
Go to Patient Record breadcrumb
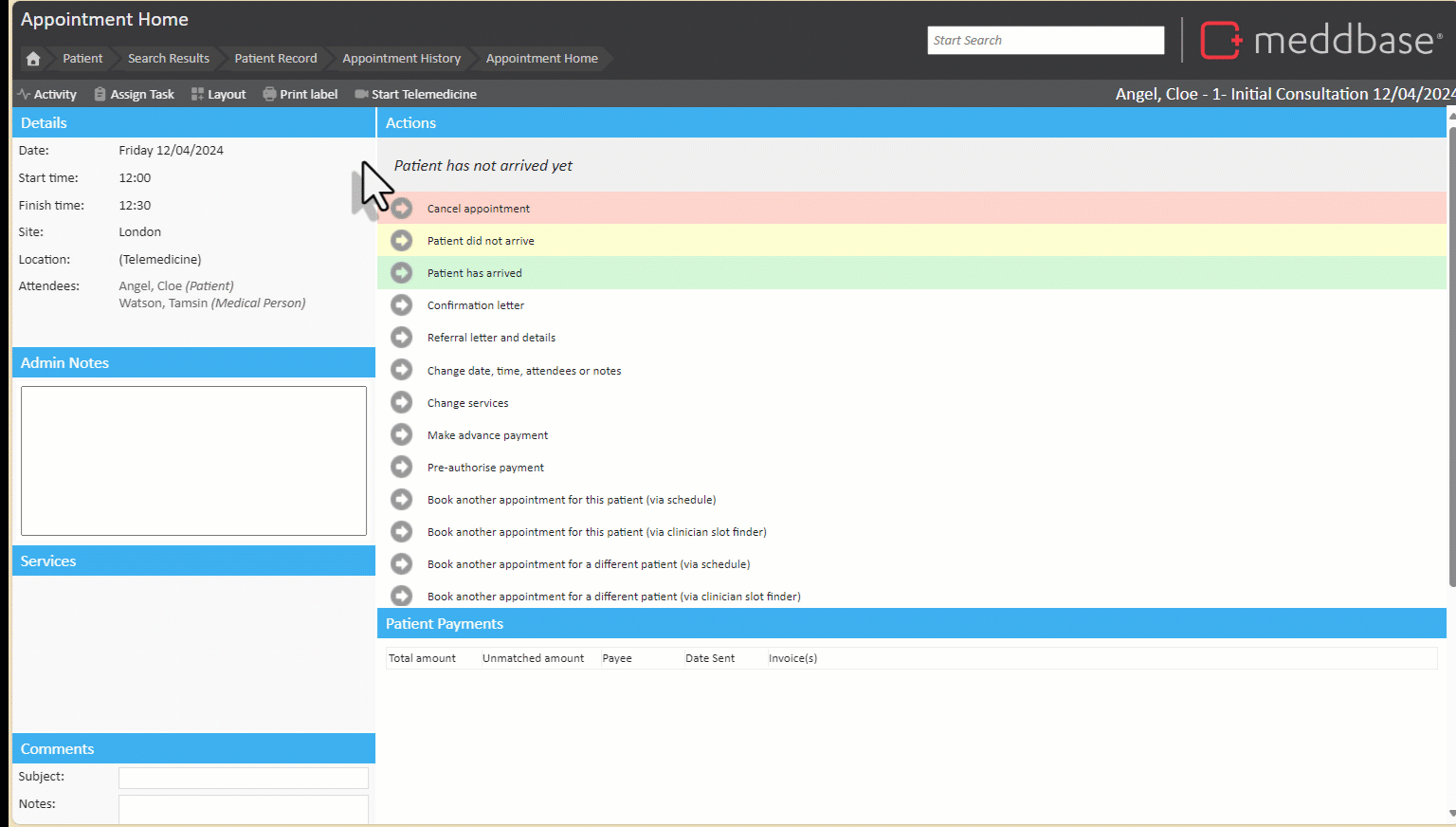click(276, 59)
